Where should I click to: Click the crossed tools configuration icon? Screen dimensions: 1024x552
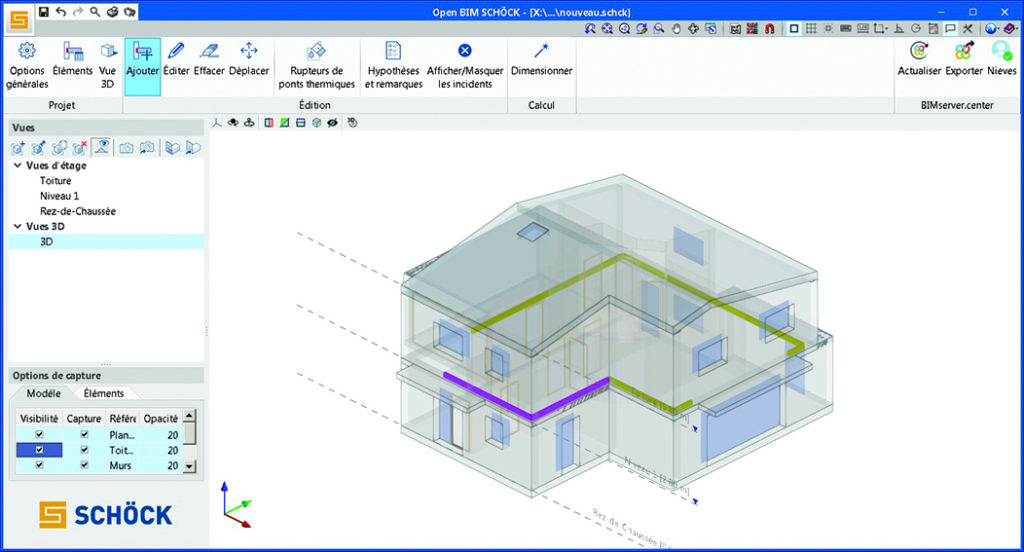point(968,29)
